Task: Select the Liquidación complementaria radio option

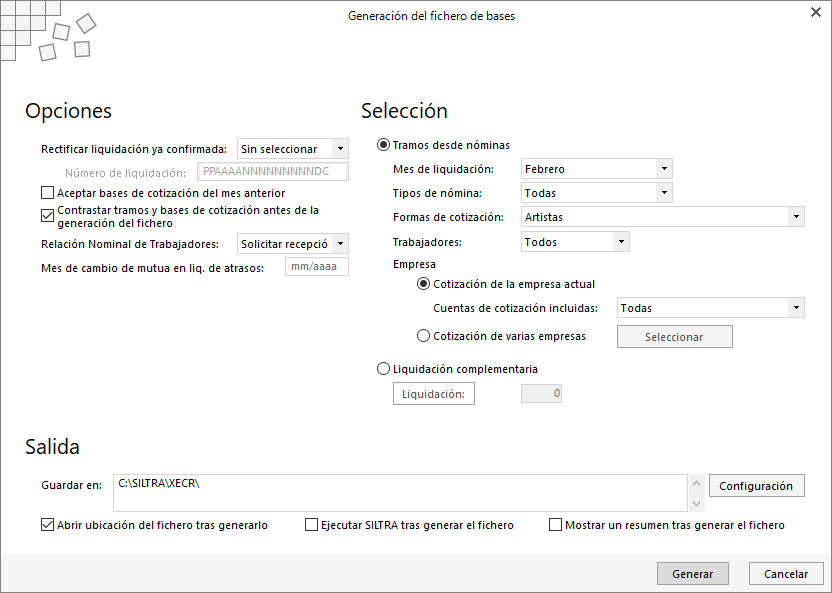Action: (x=383, y=369)
